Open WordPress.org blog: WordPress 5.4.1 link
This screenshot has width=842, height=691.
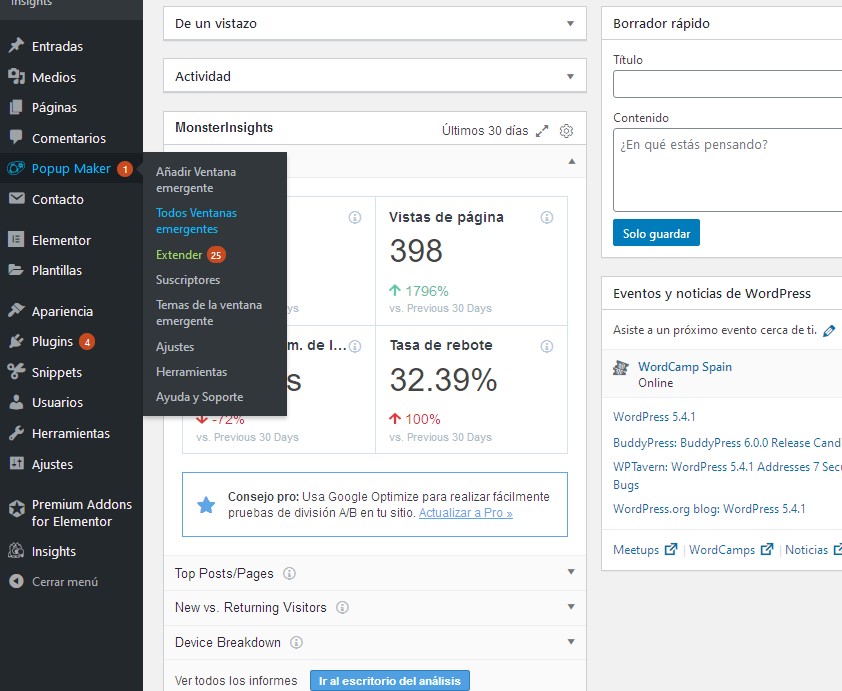[709, 508]
